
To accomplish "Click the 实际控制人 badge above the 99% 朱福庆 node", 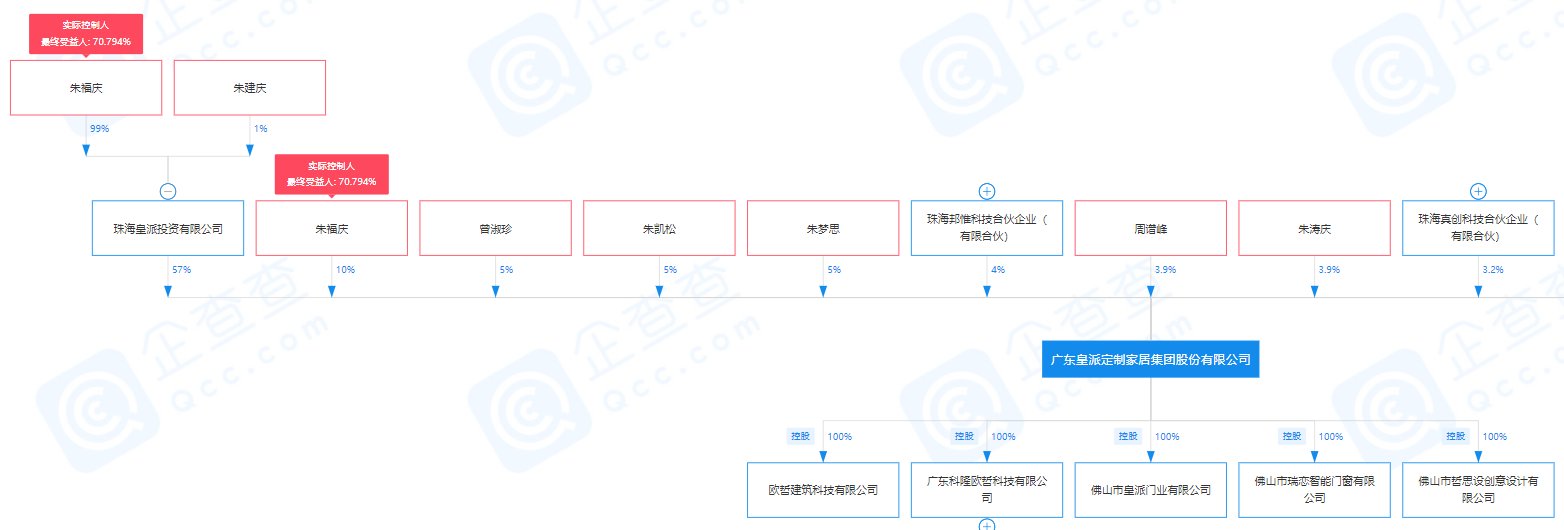I will click(x=86, y=33).
